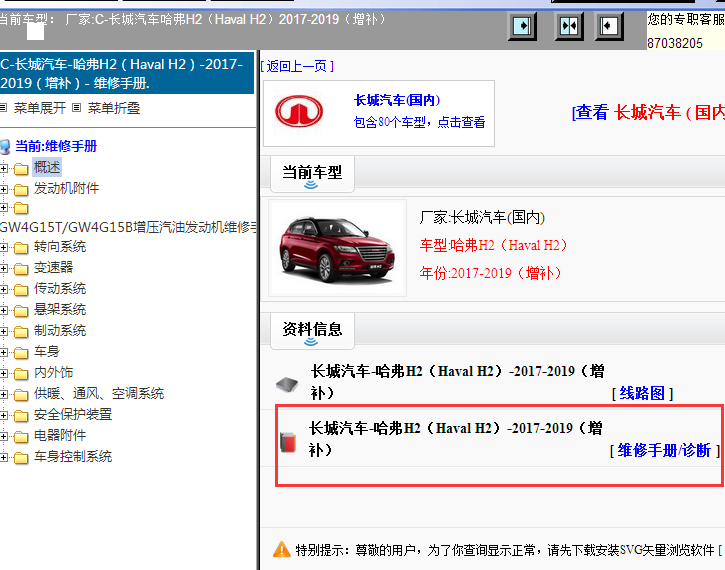Click 年份:2017-2019（增补）text
The height and width of the screenshot is (570, 725).
click(491, 273)
